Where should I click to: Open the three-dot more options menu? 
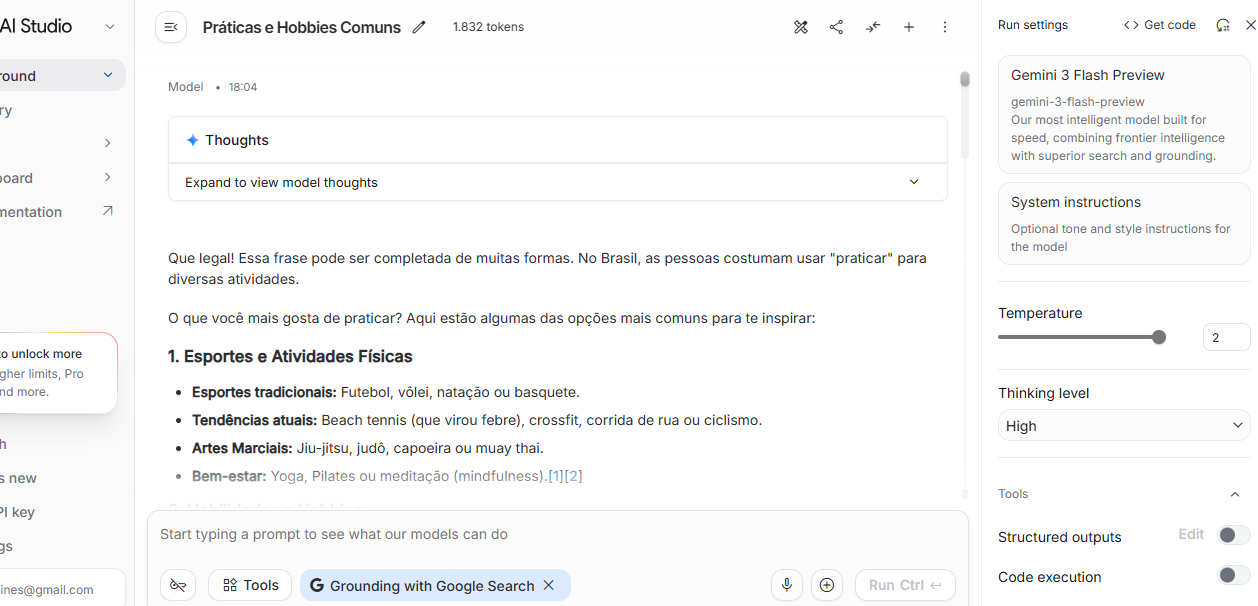pyautogui.click(x=945, y=27)
